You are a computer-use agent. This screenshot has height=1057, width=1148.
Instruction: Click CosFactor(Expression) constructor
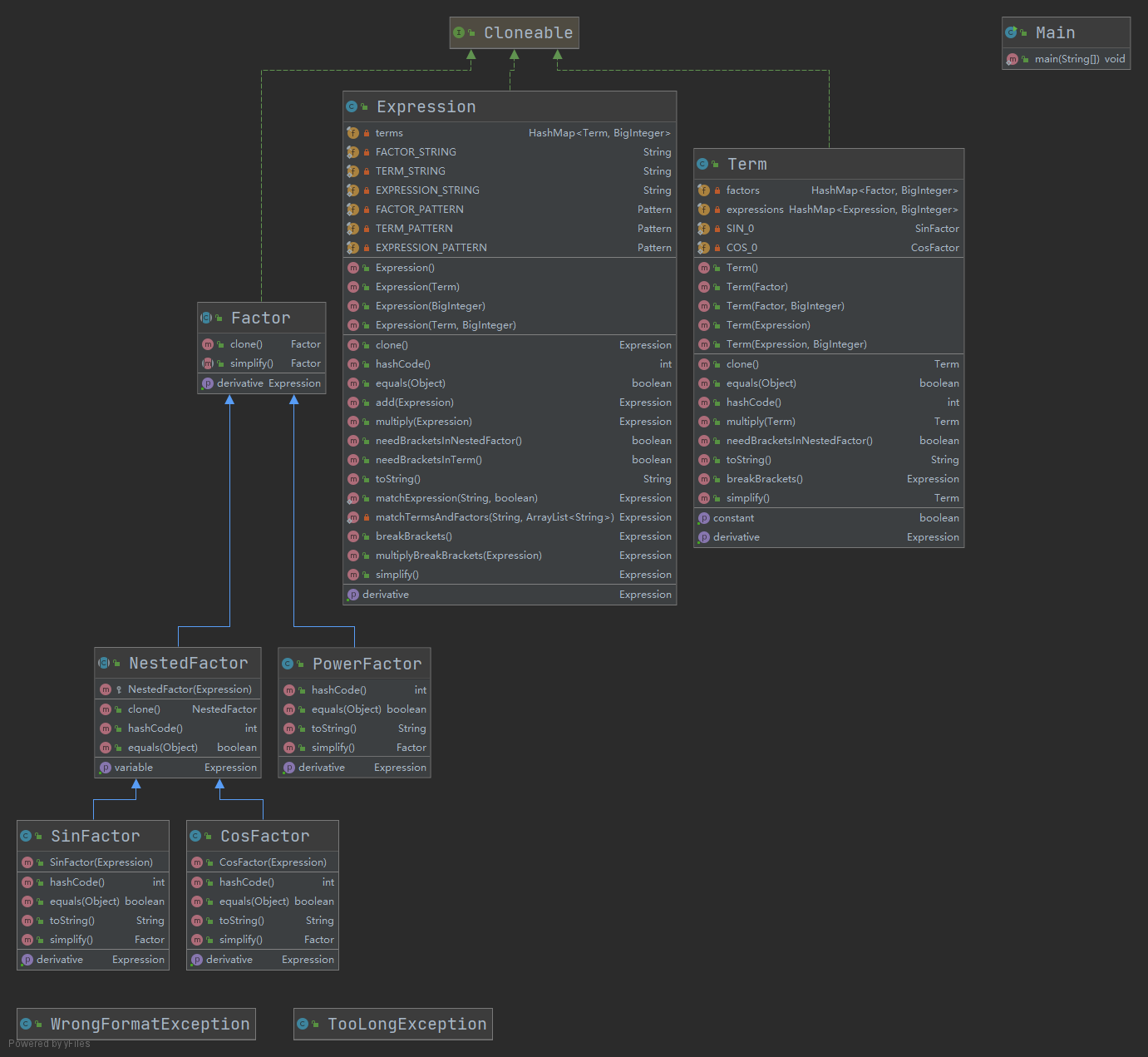(263, 862)
